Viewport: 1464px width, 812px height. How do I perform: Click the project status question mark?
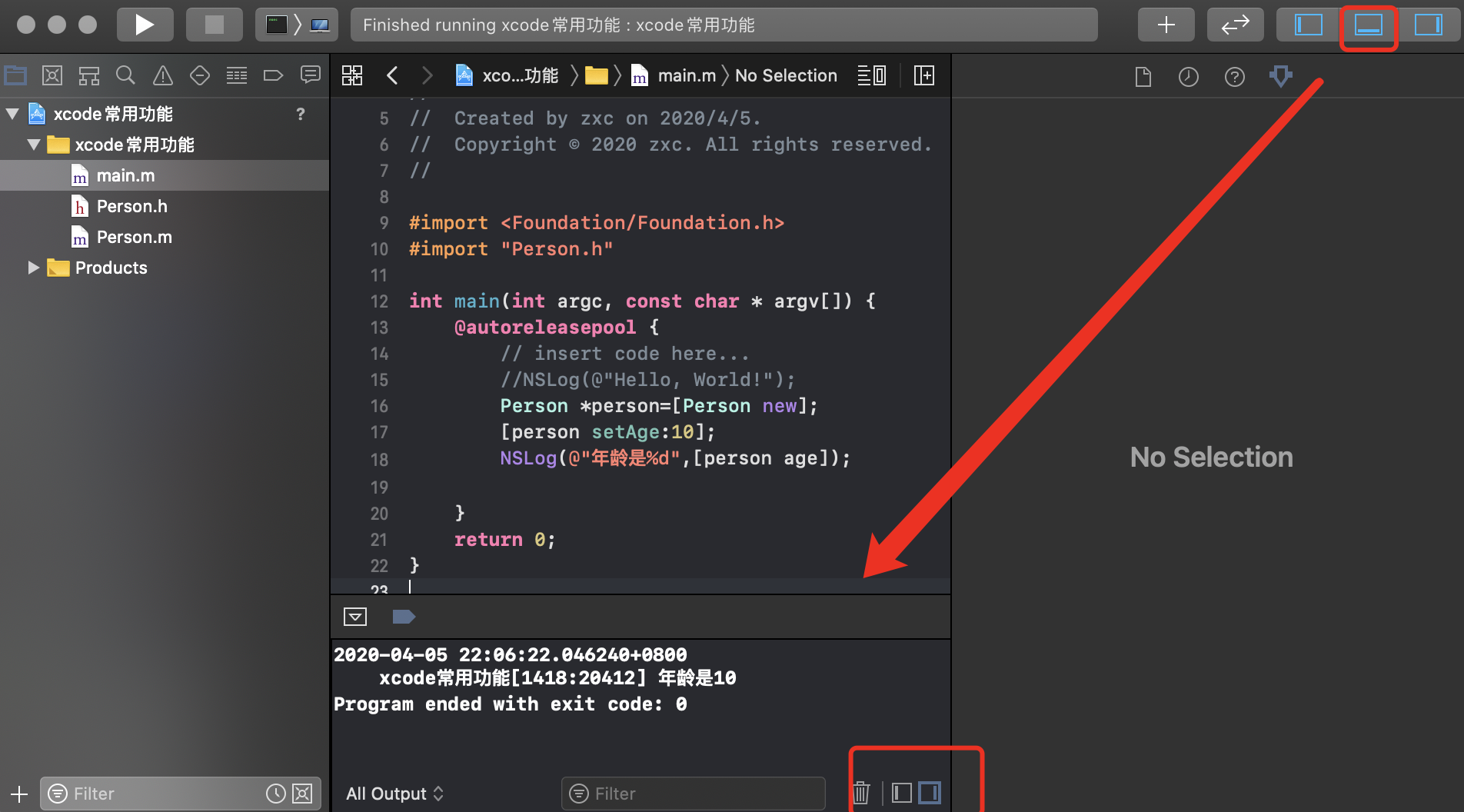click(x=301, y=114)
